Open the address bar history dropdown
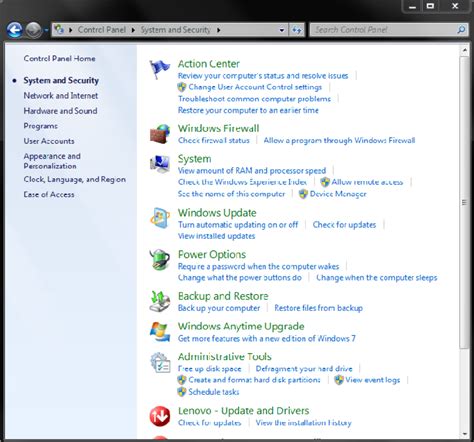The width and height of the screenshot is (474, 442). pos(282,30)
